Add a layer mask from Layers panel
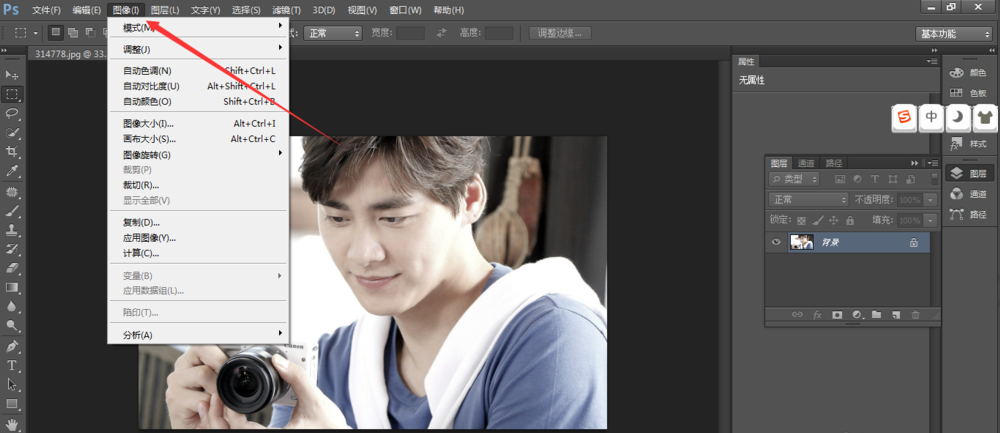1000x433 pixels. click(837, 315)
